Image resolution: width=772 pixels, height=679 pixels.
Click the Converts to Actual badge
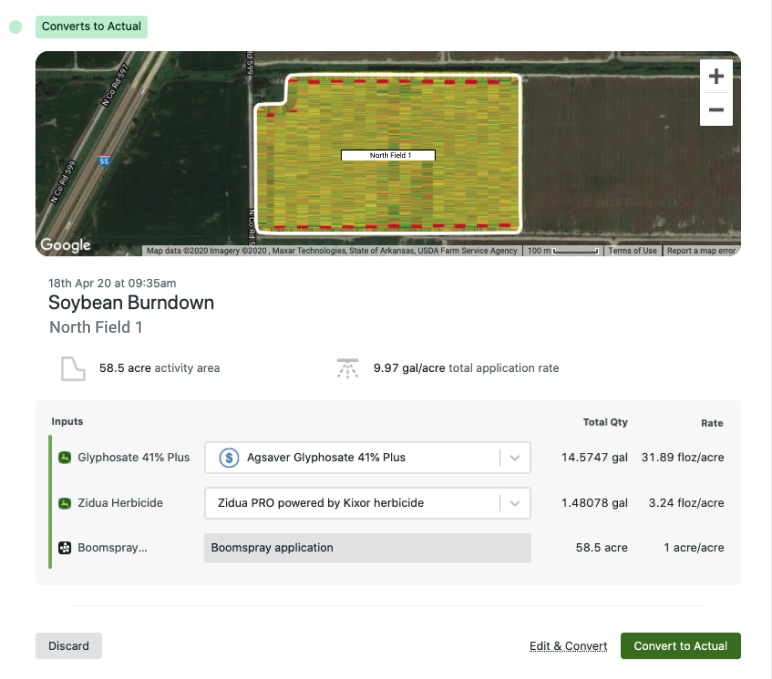coord(92,27)
